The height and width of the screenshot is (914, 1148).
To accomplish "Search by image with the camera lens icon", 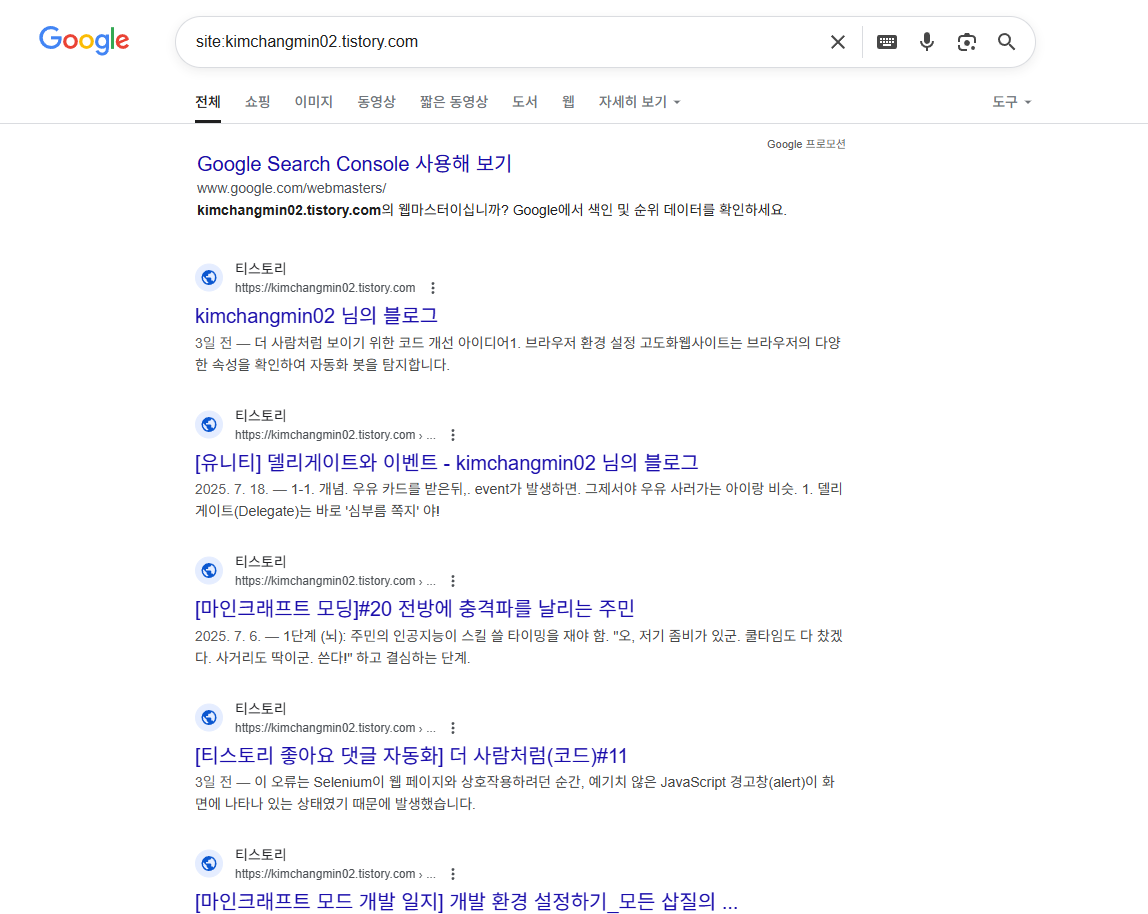I will 966,42.
